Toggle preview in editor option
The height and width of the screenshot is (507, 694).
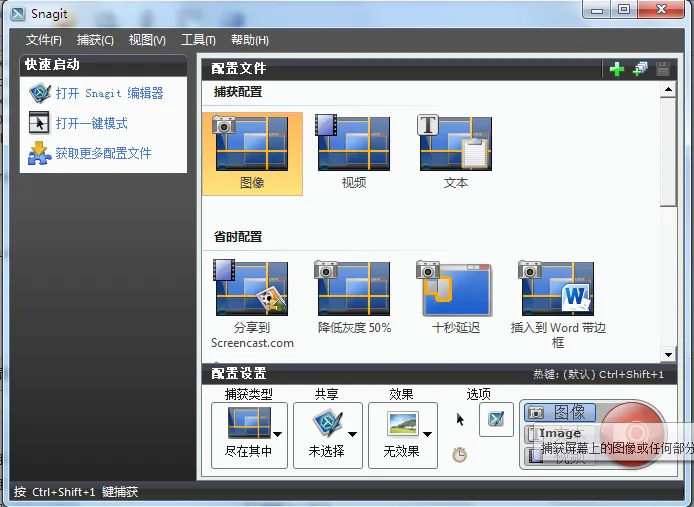click(496, 419)
